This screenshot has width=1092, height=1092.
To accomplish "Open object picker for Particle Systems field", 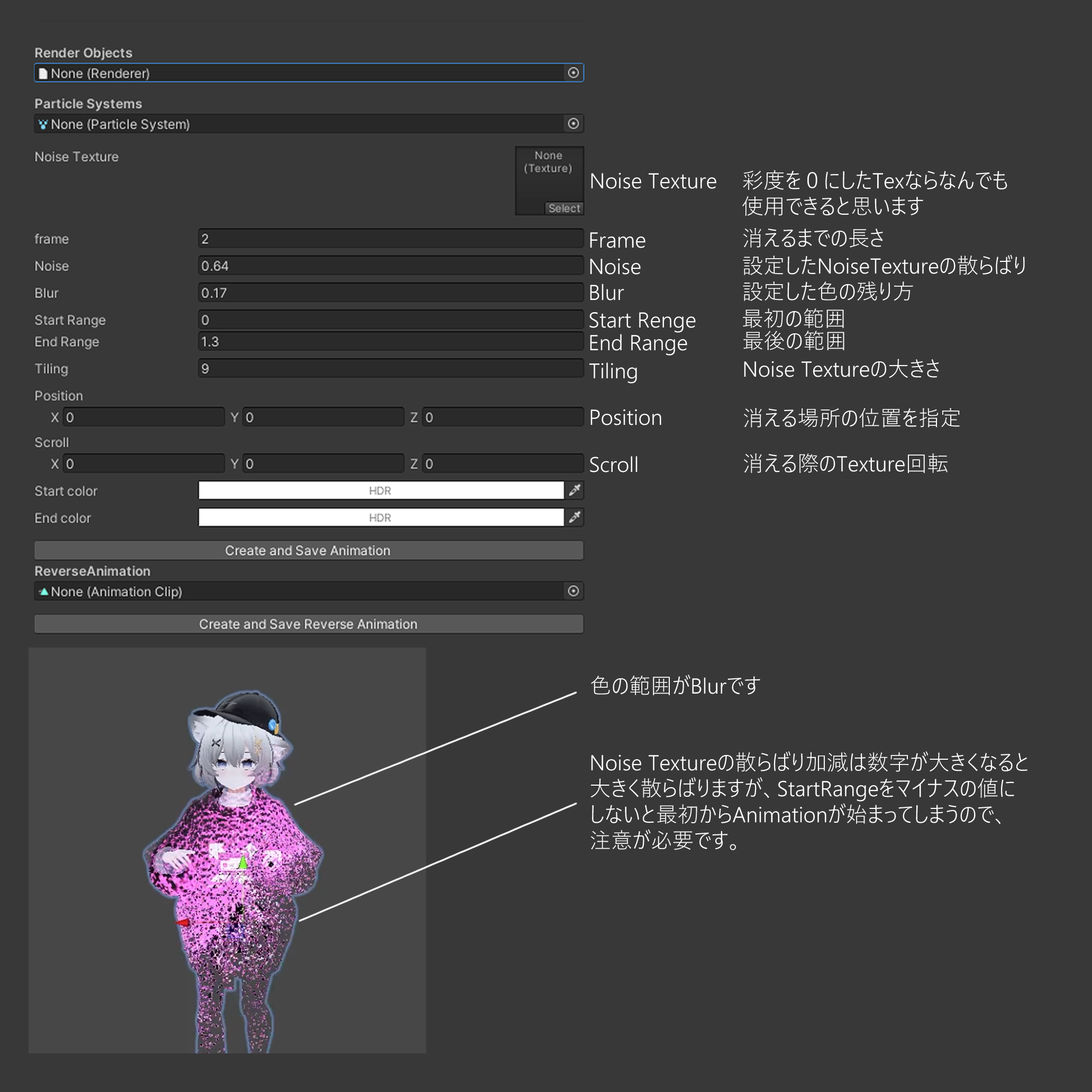I will (x=573, y=124).
